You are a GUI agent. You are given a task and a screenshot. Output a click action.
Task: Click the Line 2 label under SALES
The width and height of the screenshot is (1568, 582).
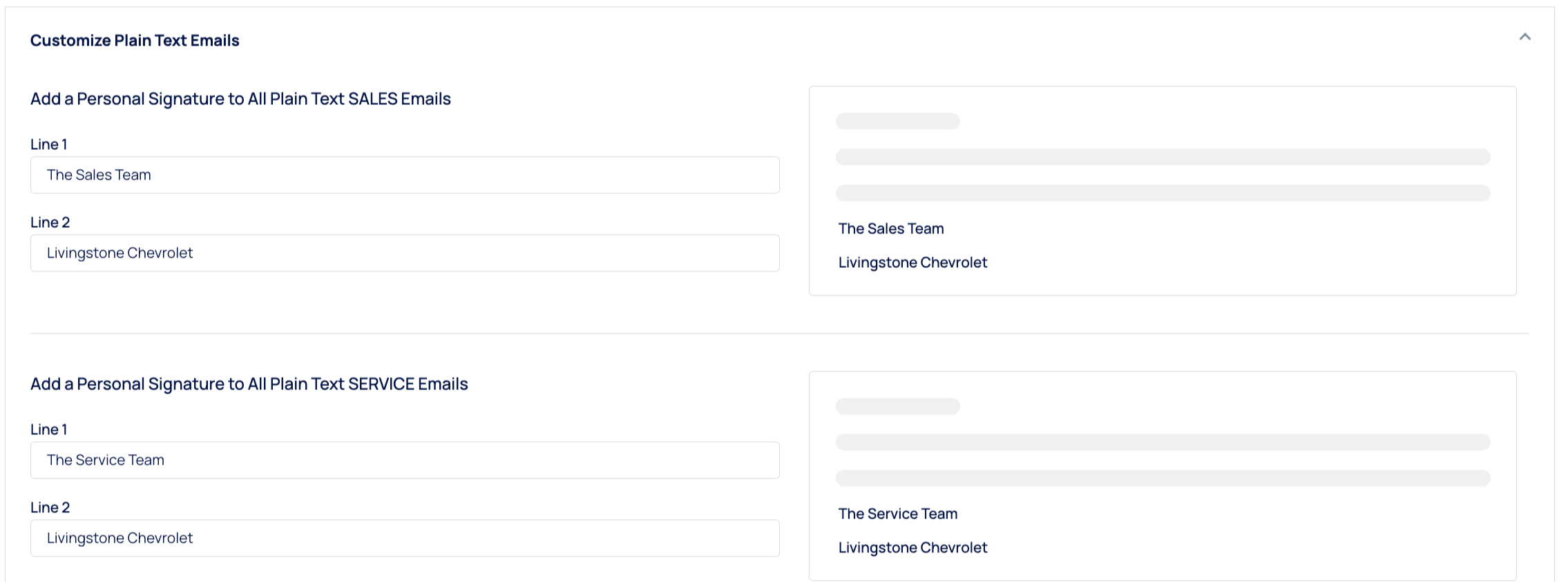[50, 223]
